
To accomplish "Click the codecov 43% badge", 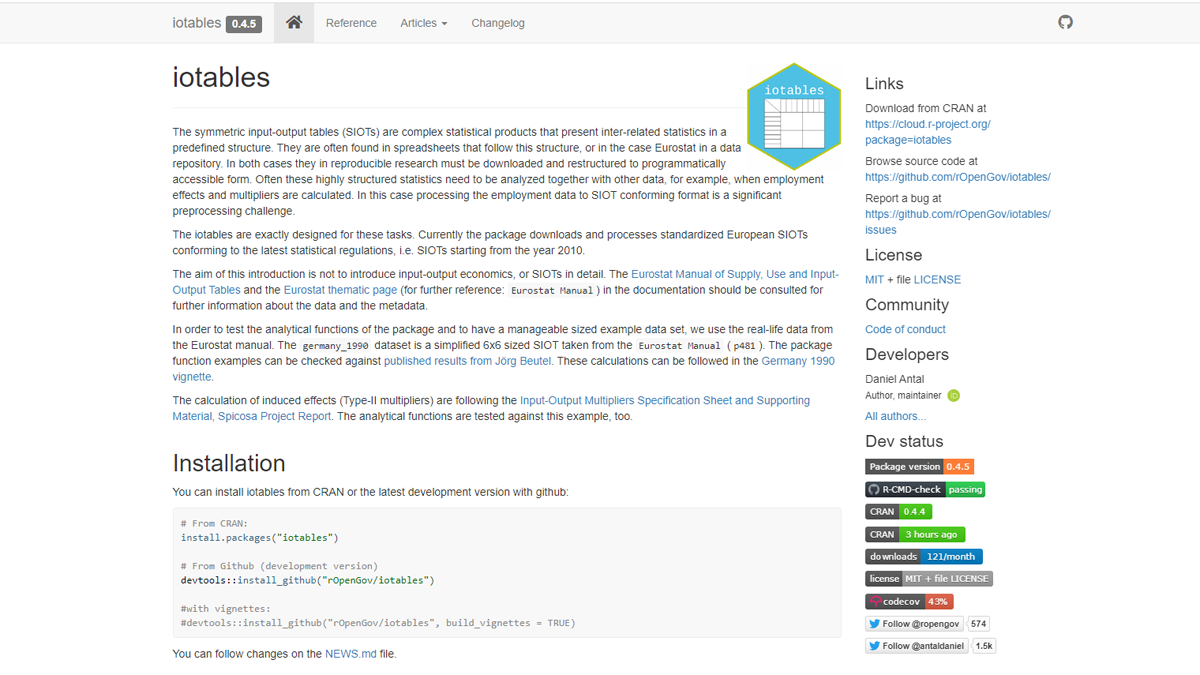I will tap(909, 601).
